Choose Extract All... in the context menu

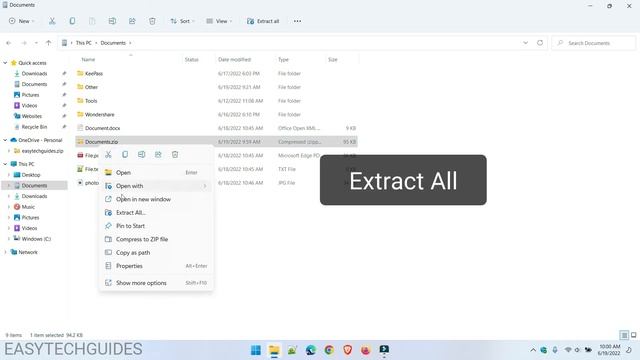(156, 213)
